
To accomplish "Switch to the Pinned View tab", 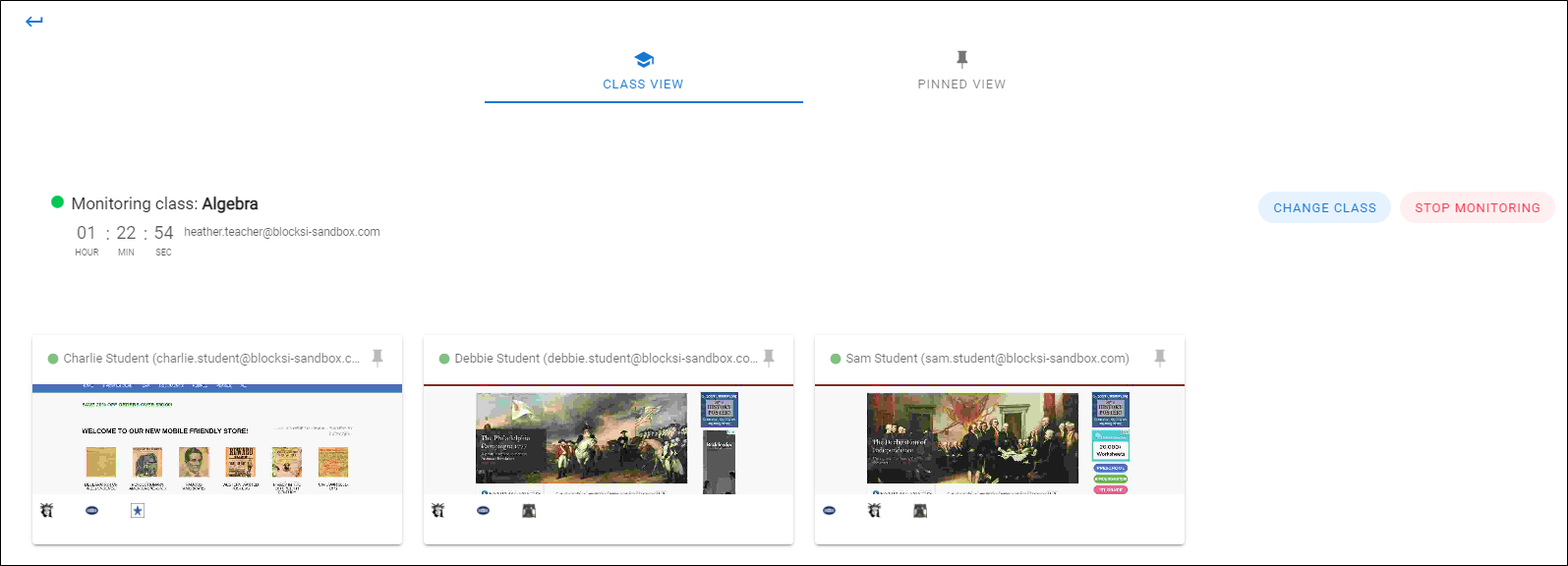I will tap(961, 71).
